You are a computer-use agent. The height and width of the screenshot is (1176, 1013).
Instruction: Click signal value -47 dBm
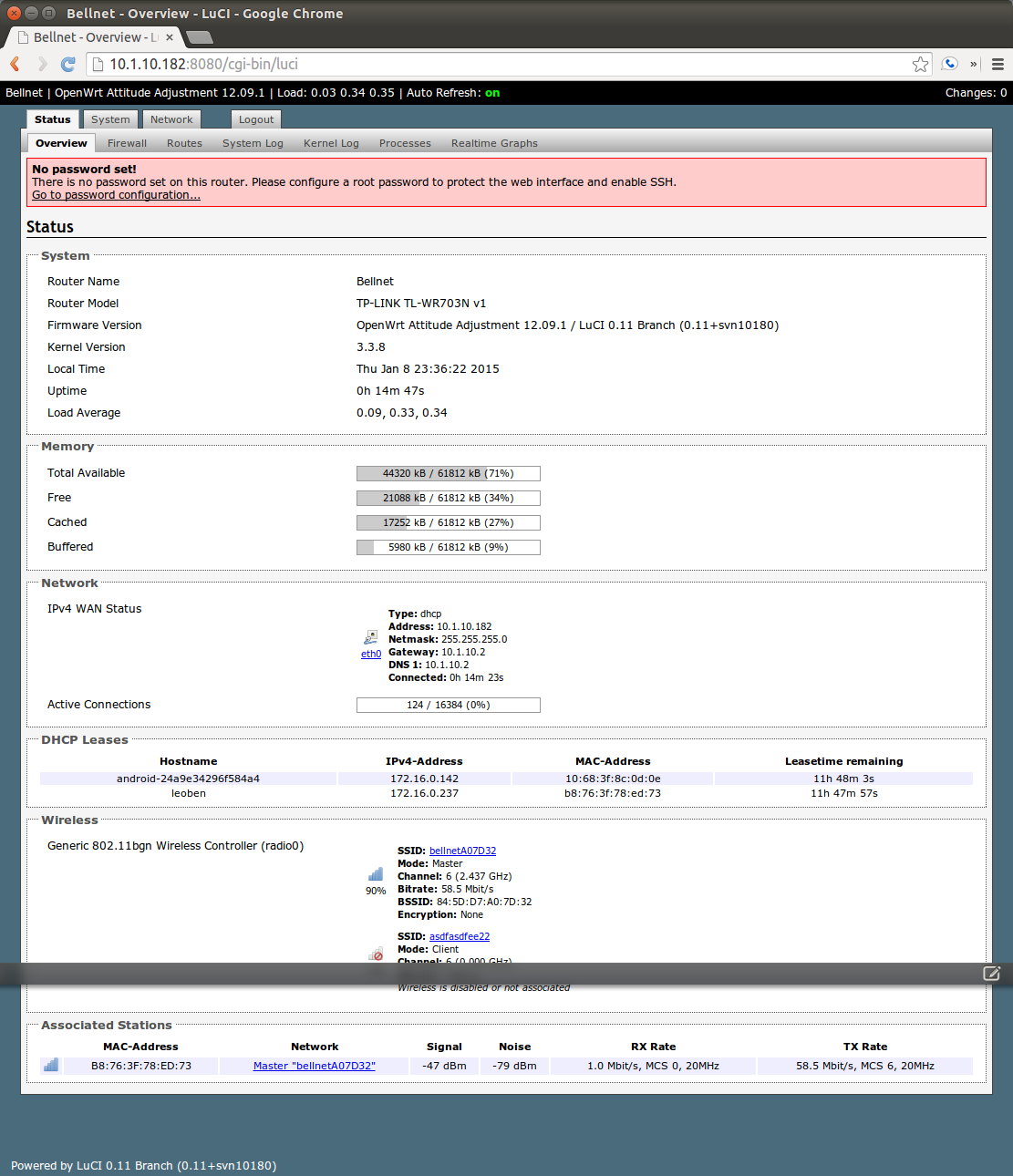[444, 1066]
